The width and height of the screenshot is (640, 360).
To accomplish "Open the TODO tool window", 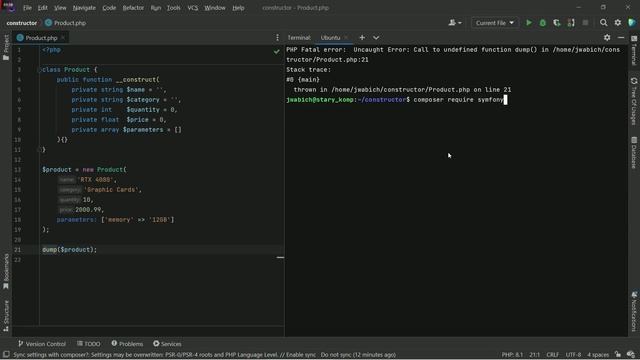I will click(x=89, y=344).
